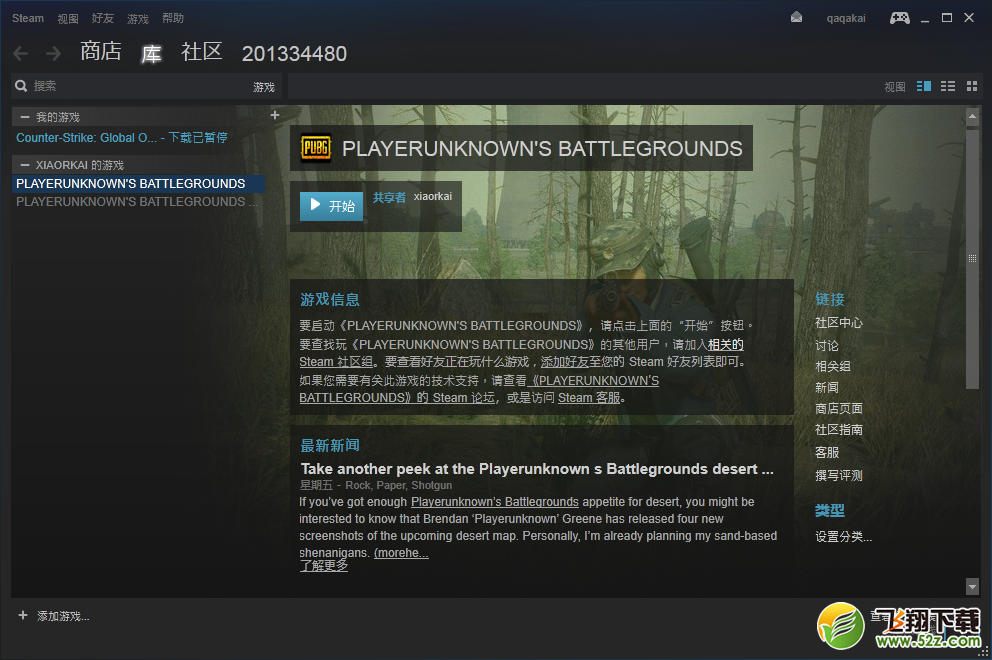Switch to the 库 tab

pos(151,54)
